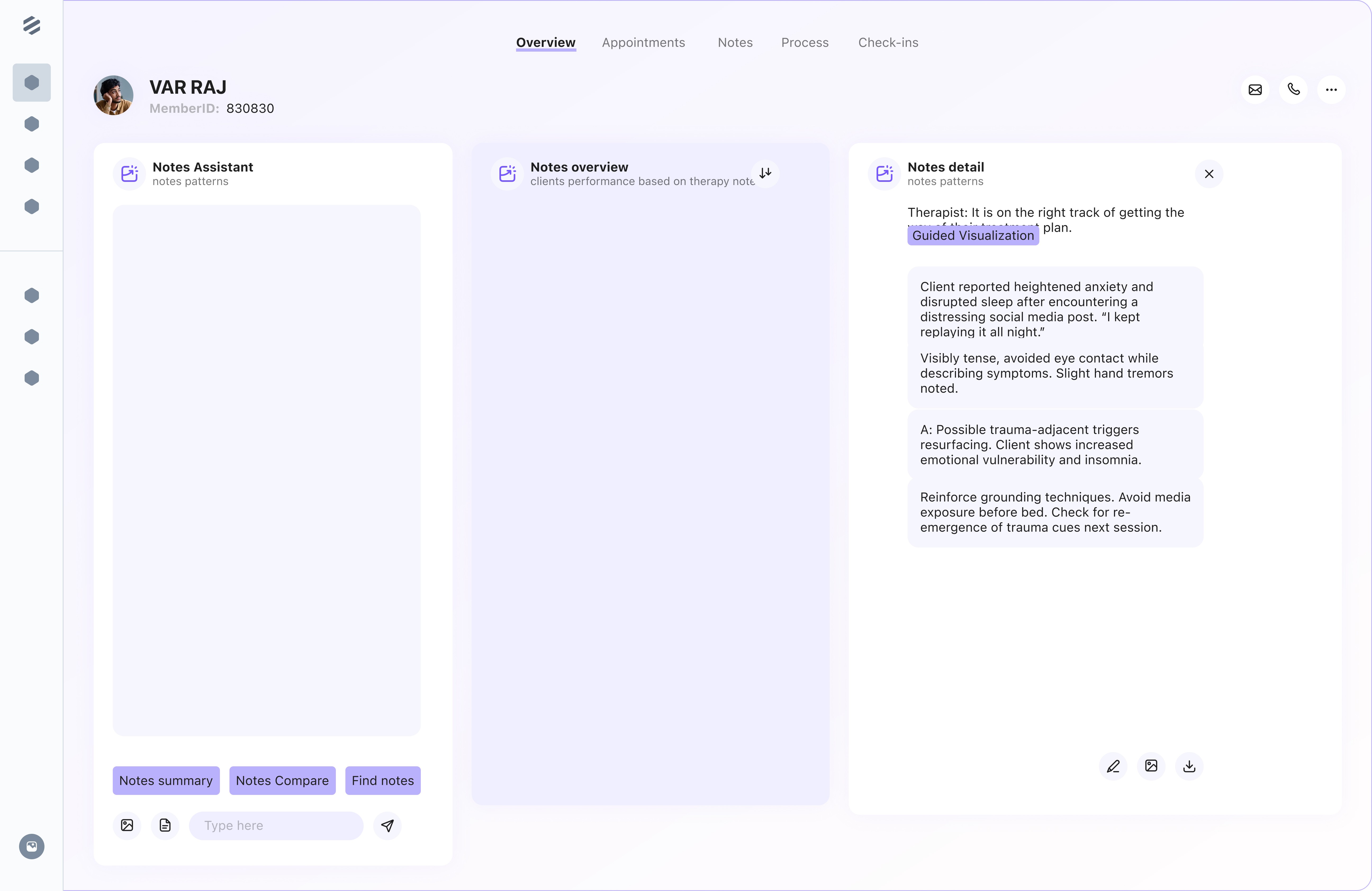Go to the Process tab

click(x=805, y=43)
